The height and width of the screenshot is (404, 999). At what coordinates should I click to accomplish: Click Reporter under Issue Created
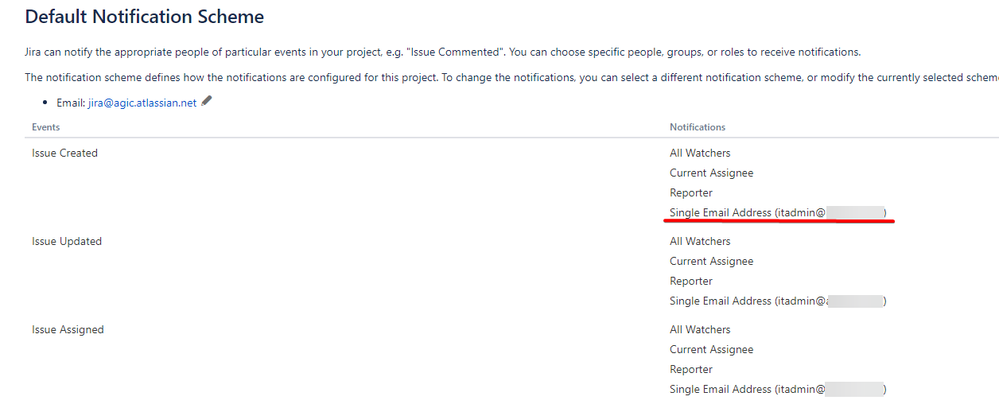coord(691,192)
